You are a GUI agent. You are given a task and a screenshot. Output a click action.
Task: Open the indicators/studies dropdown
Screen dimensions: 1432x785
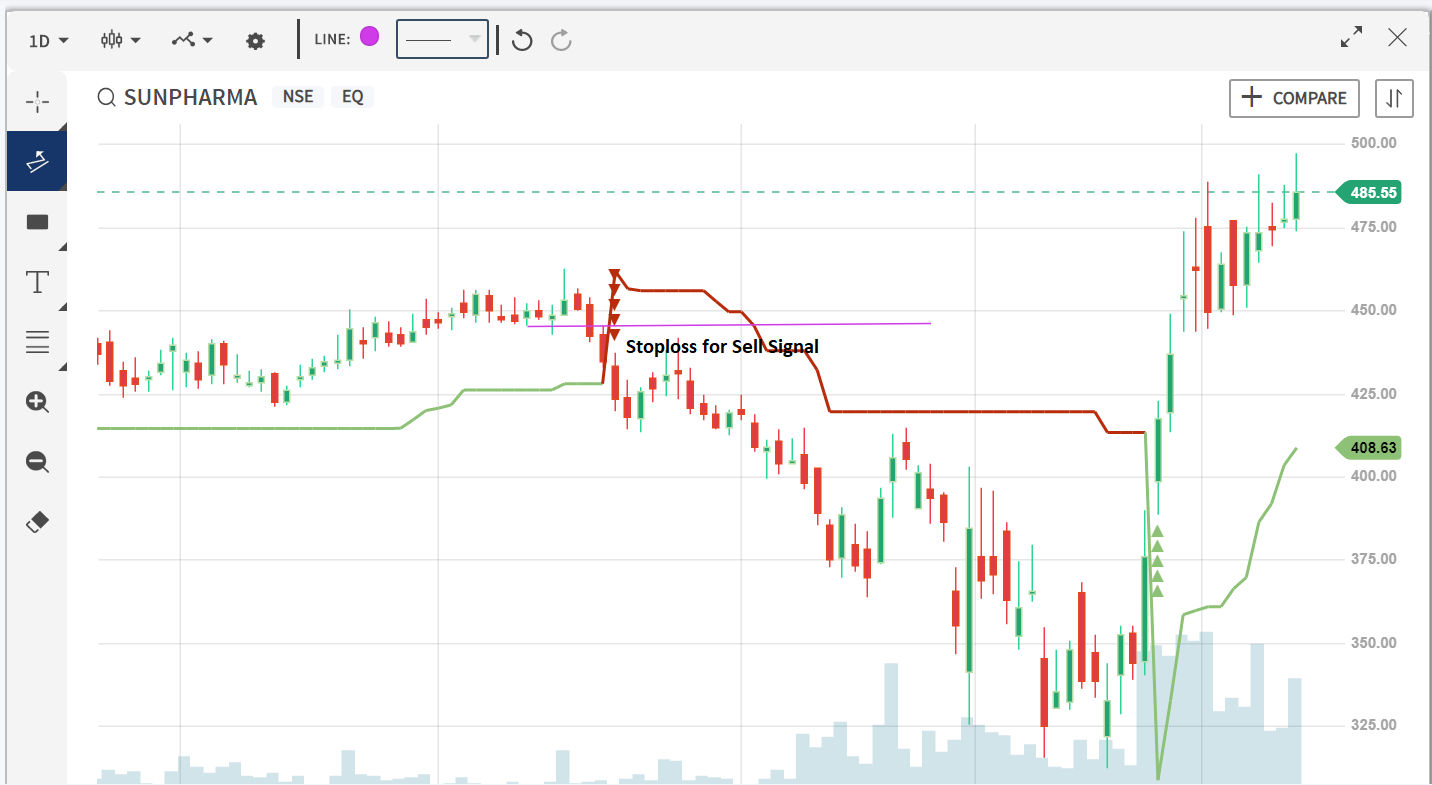pos(192,40)
